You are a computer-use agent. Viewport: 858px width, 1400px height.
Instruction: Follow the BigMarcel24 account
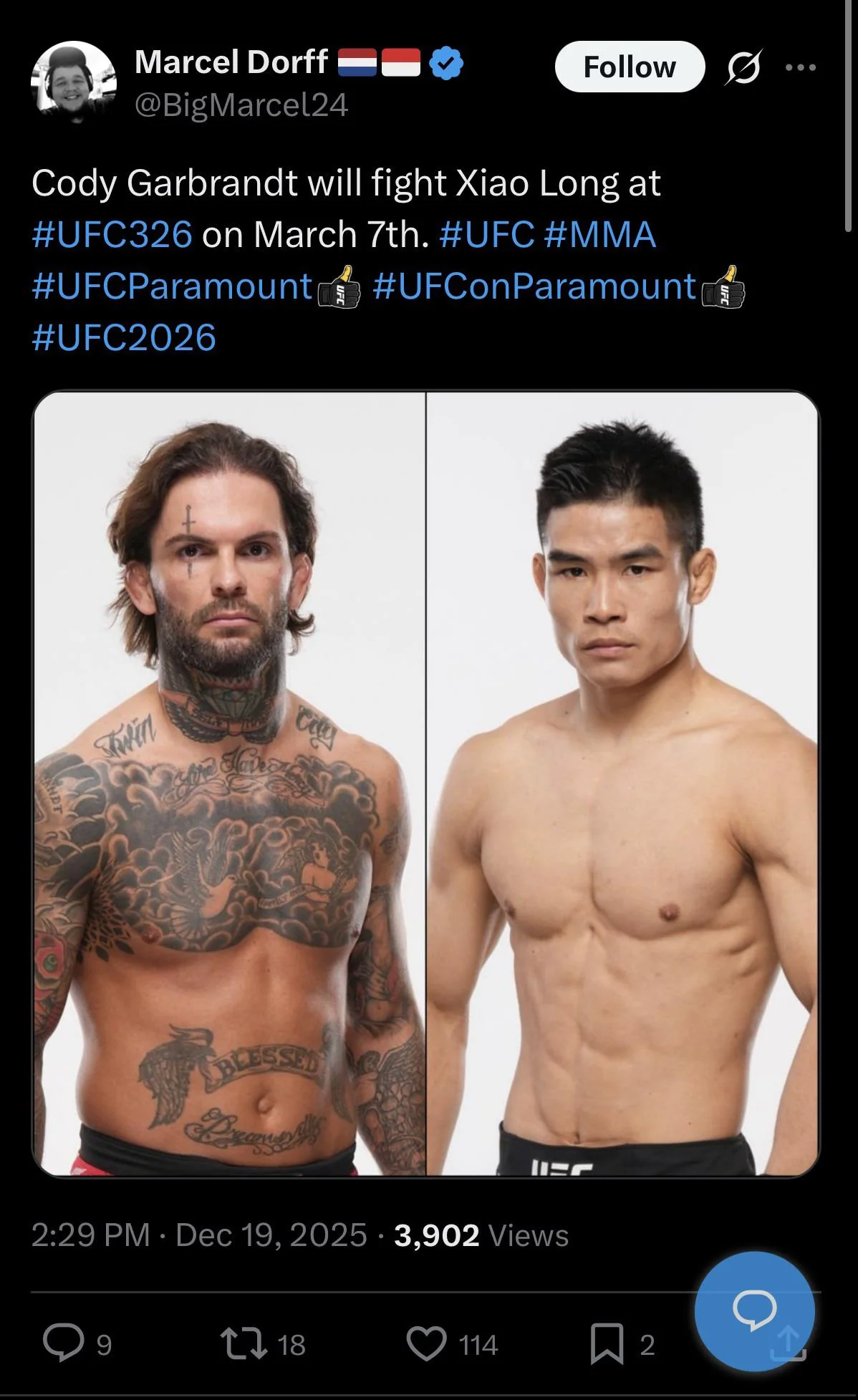tap(630, 67)
